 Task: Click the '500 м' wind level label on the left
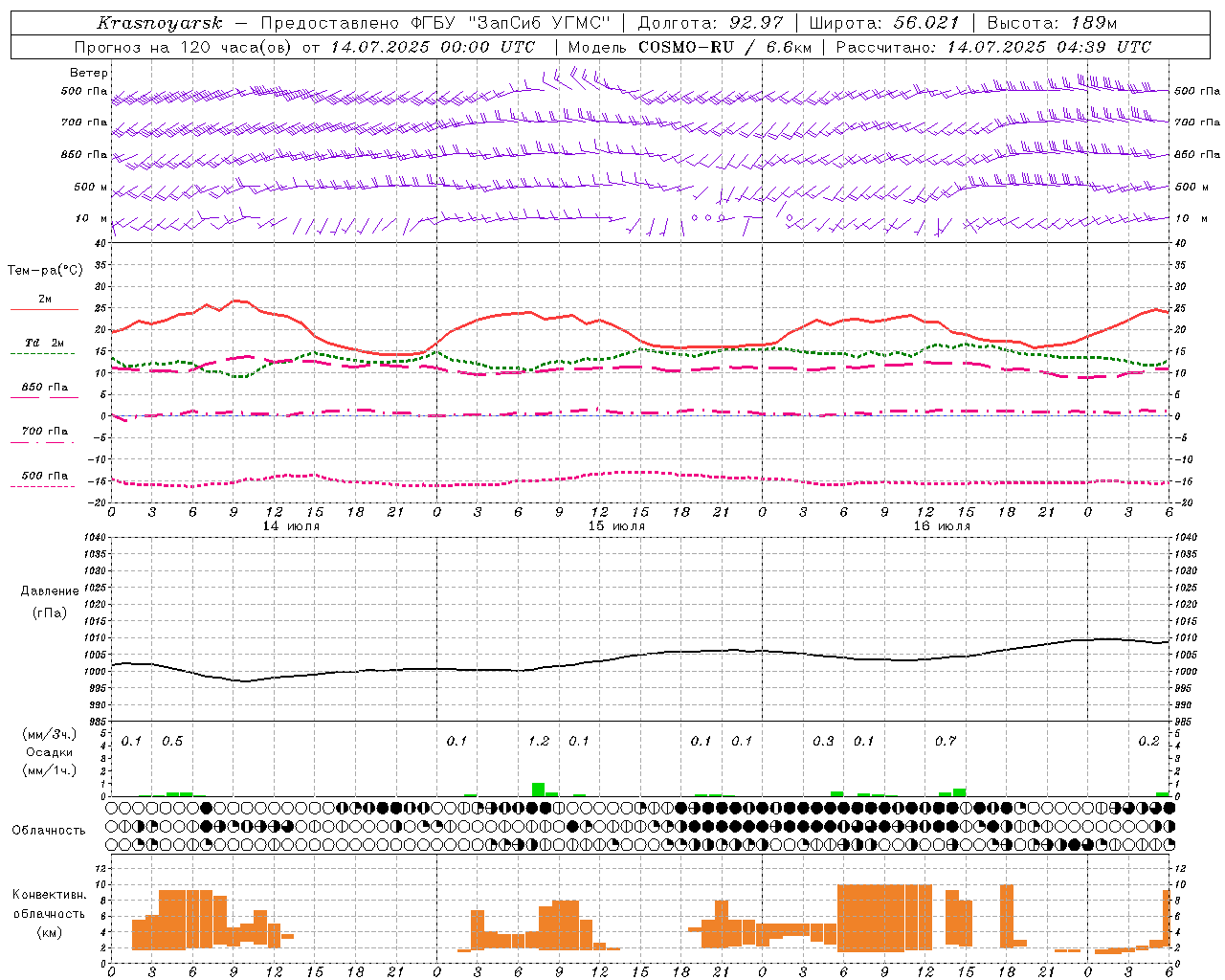coord(91,187)
